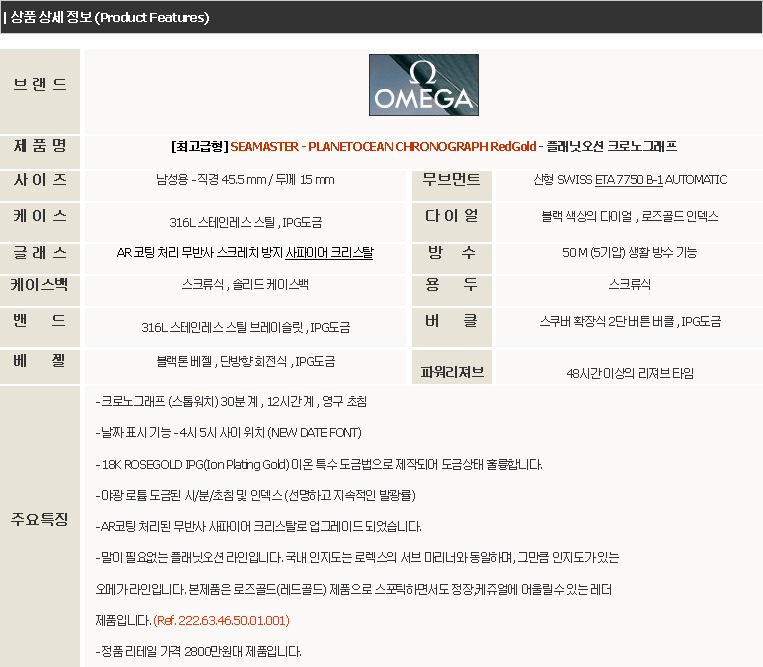Click '신형 SWISS' at start of movement value
The width and height of the screenshot is (763, 667).
pyautogui.click(x=563, y=180)
